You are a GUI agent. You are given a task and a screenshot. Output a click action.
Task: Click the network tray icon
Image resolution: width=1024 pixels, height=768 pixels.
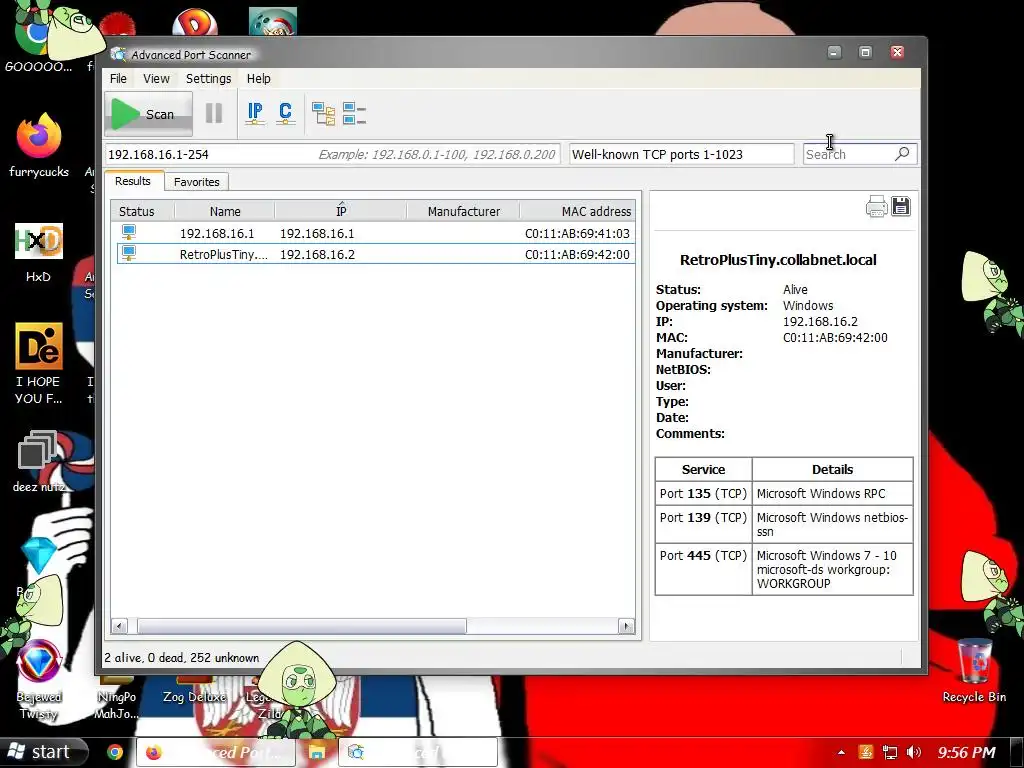click(x=889, y=752)
